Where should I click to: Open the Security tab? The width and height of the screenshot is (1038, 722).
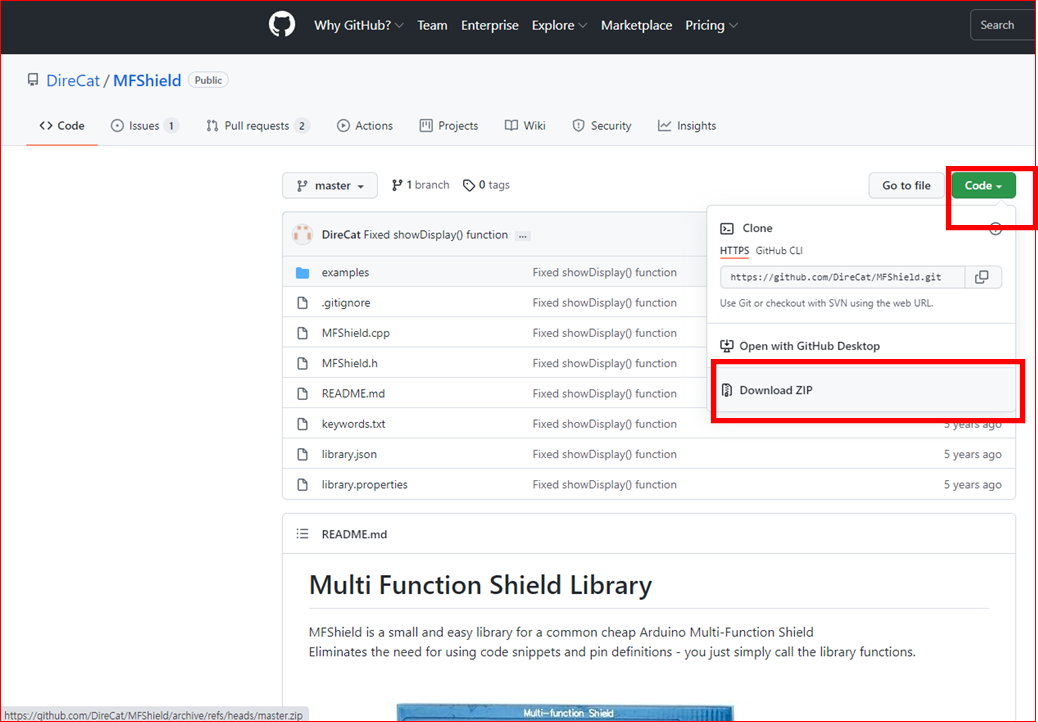602,126
